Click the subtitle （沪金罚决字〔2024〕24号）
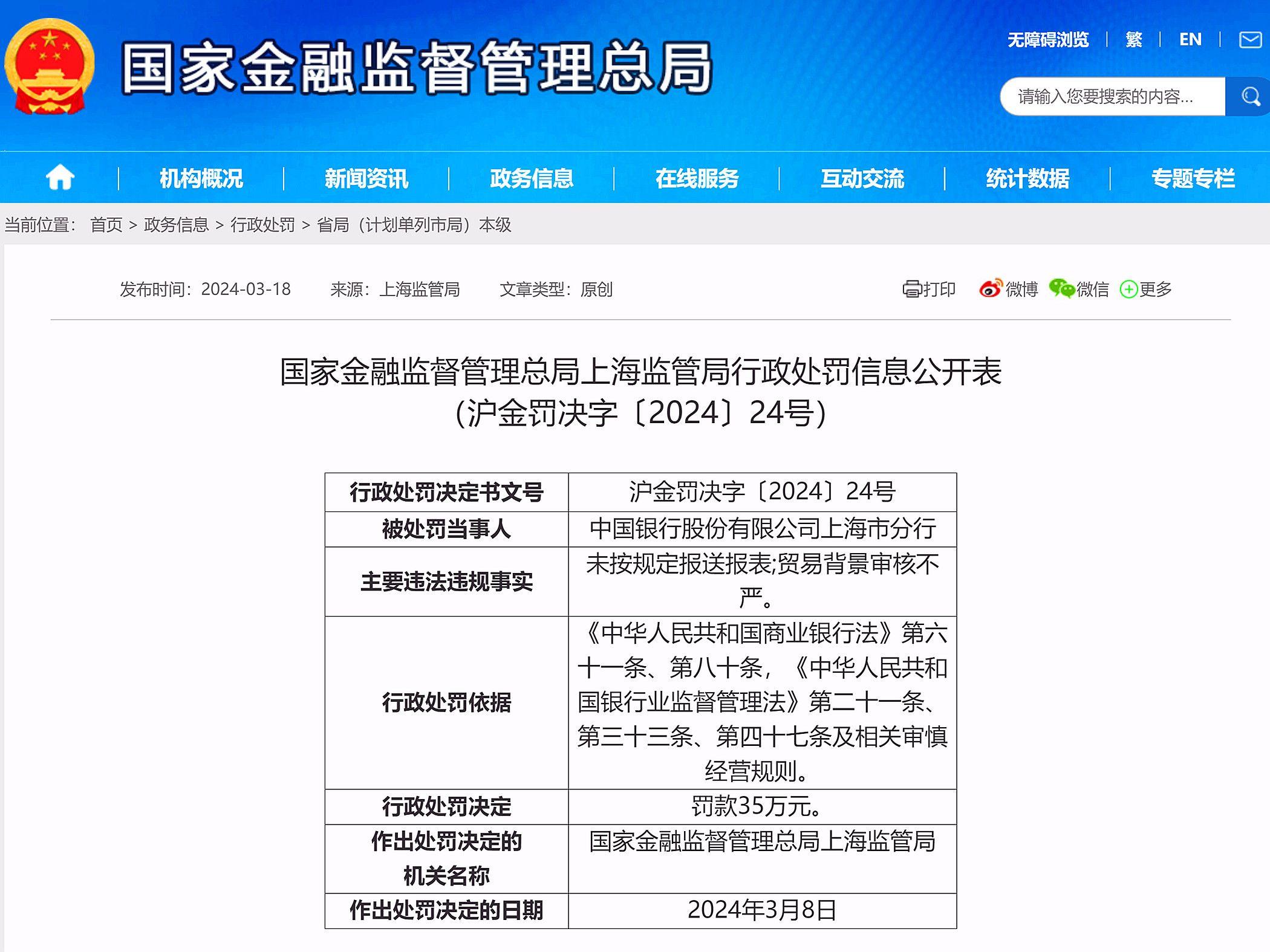 tap(640, 413)
